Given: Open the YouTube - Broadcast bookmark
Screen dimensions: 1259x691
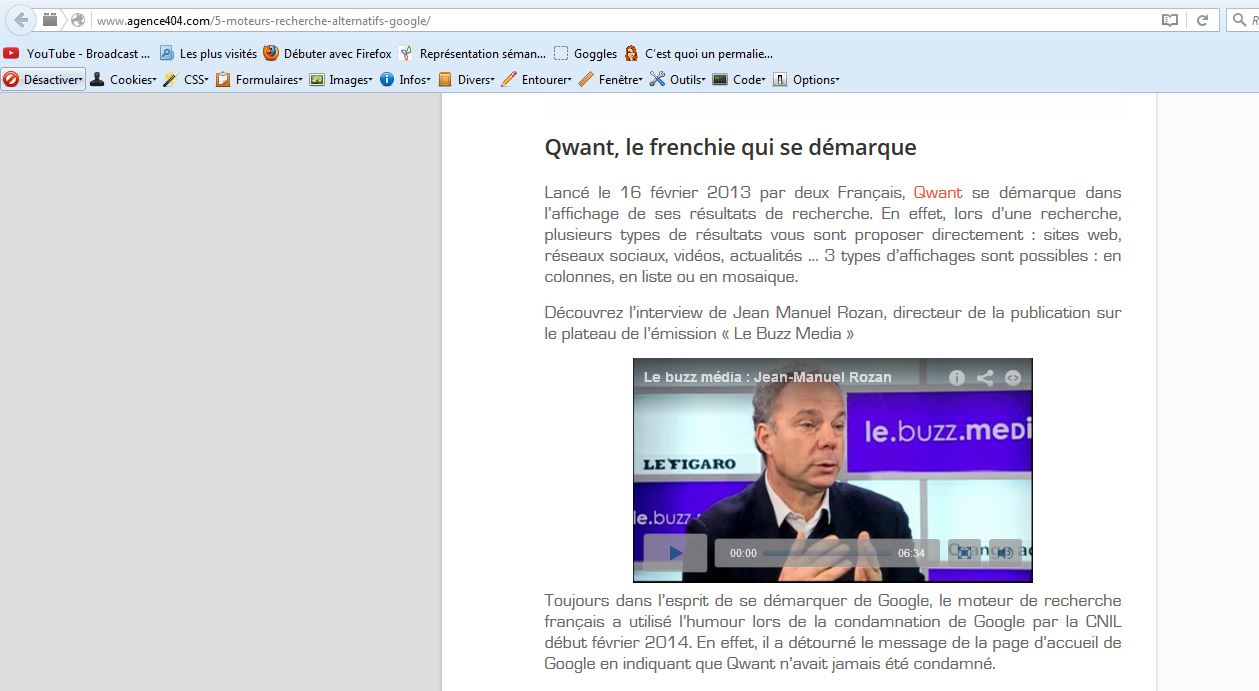Looking at the screenshot, I should [77, 54].
